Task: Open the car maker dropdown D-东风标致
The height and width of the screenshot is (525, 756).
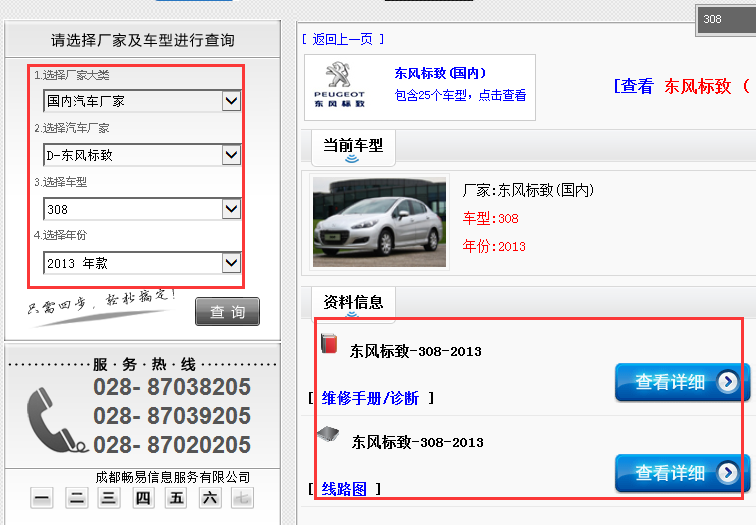Action: tap(142, 155)
